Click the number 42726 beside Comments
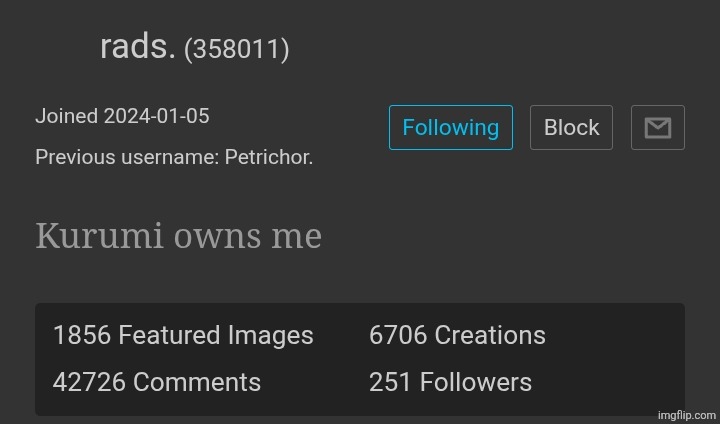Viewport: 720px width, 424px height. point(89,382)
